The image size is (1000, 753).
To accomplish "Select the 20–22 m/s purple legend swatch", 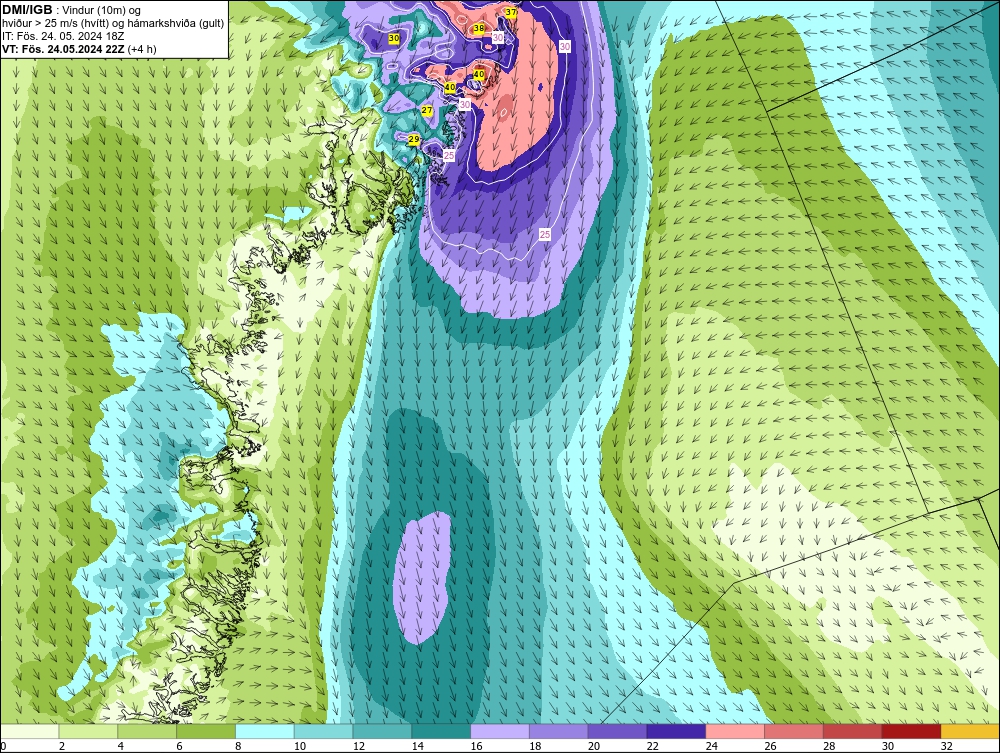I will pyautogui.click(x=617, y=731).
